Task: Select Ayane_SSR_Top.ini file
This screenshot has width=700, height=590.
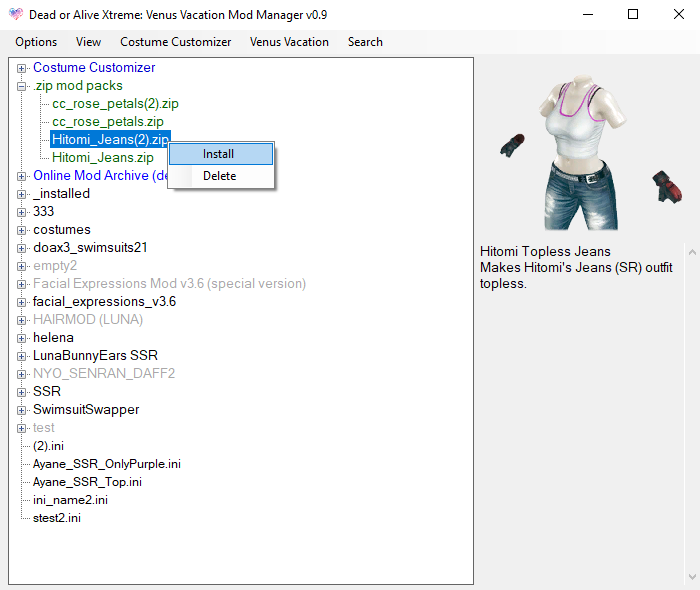Action: point(87,482)
